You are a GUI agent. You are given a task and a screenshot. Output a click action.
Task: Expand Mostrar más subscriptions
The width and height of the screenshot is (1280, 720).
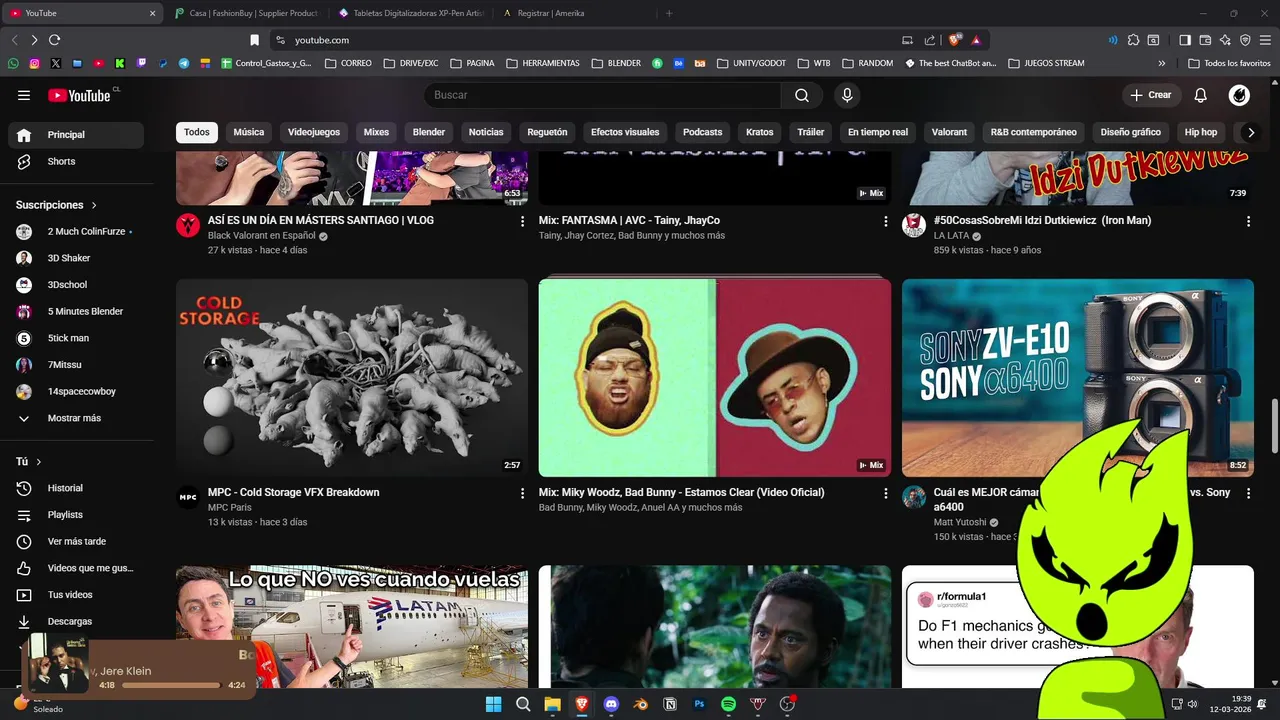pyautogui.click(x=76, y=418)
